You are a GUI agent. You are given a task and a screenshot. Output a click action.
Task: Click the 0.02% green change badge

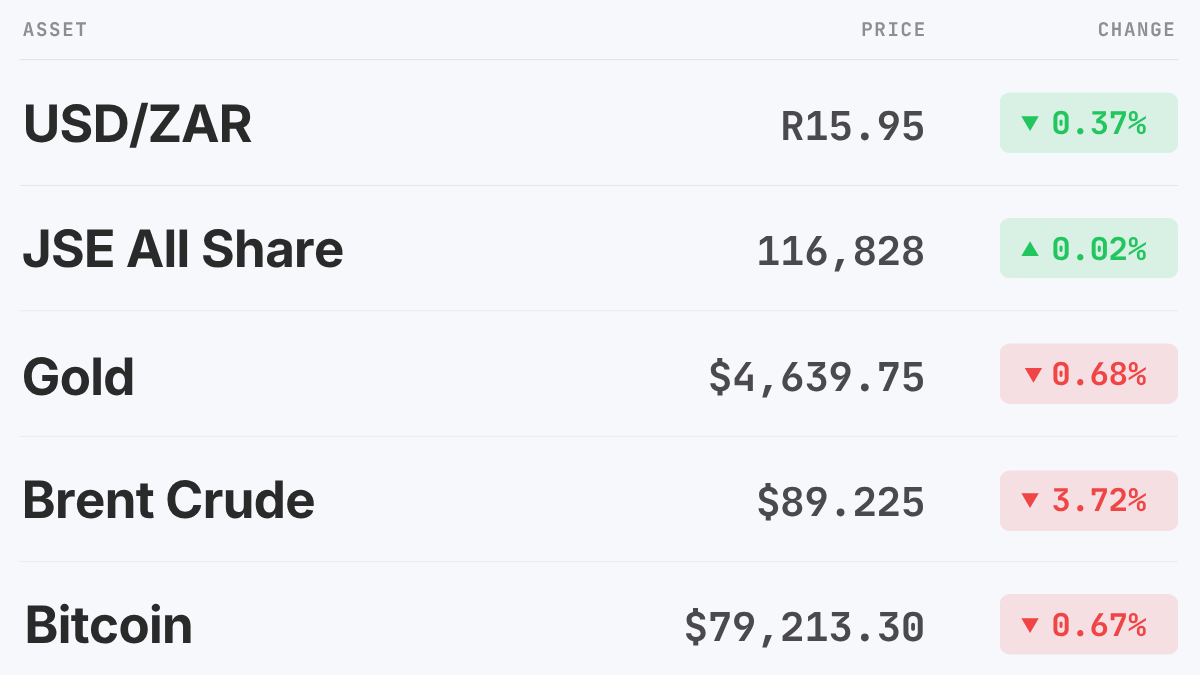pyautogui.click(x=1089, y=248)
